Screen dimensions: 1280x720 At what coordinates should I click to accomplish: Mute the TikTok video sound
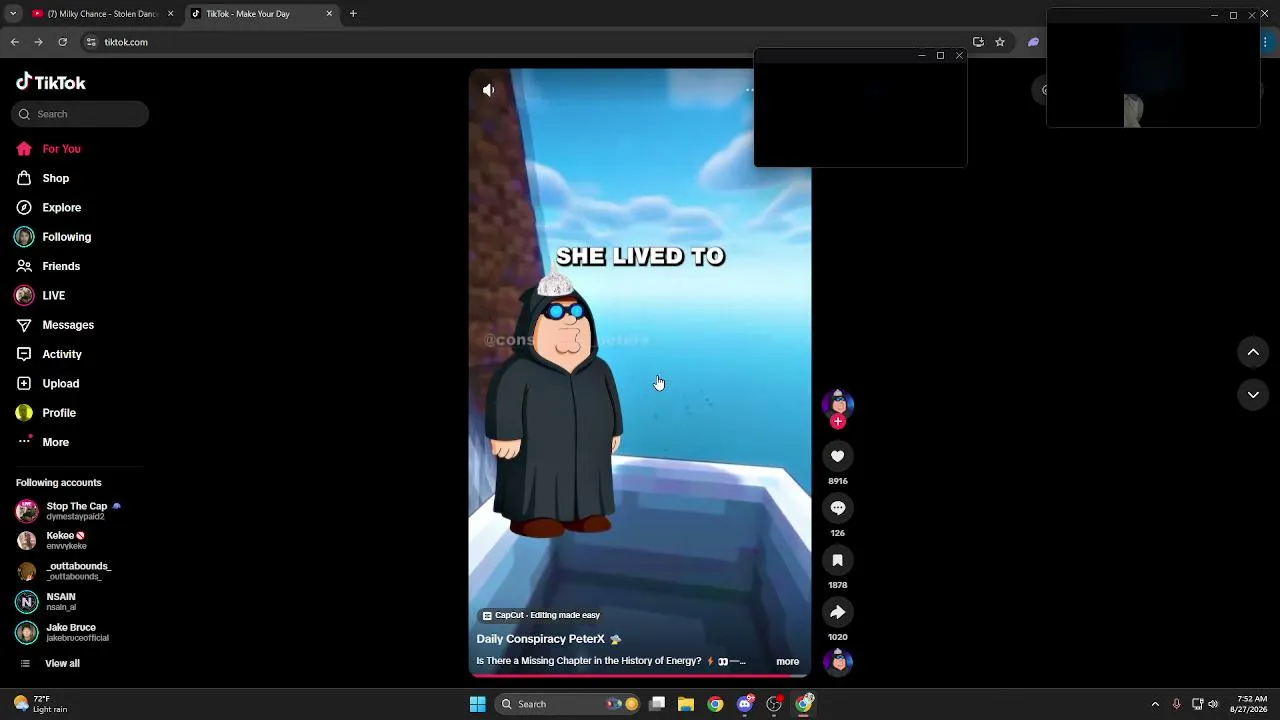point(488,90)
